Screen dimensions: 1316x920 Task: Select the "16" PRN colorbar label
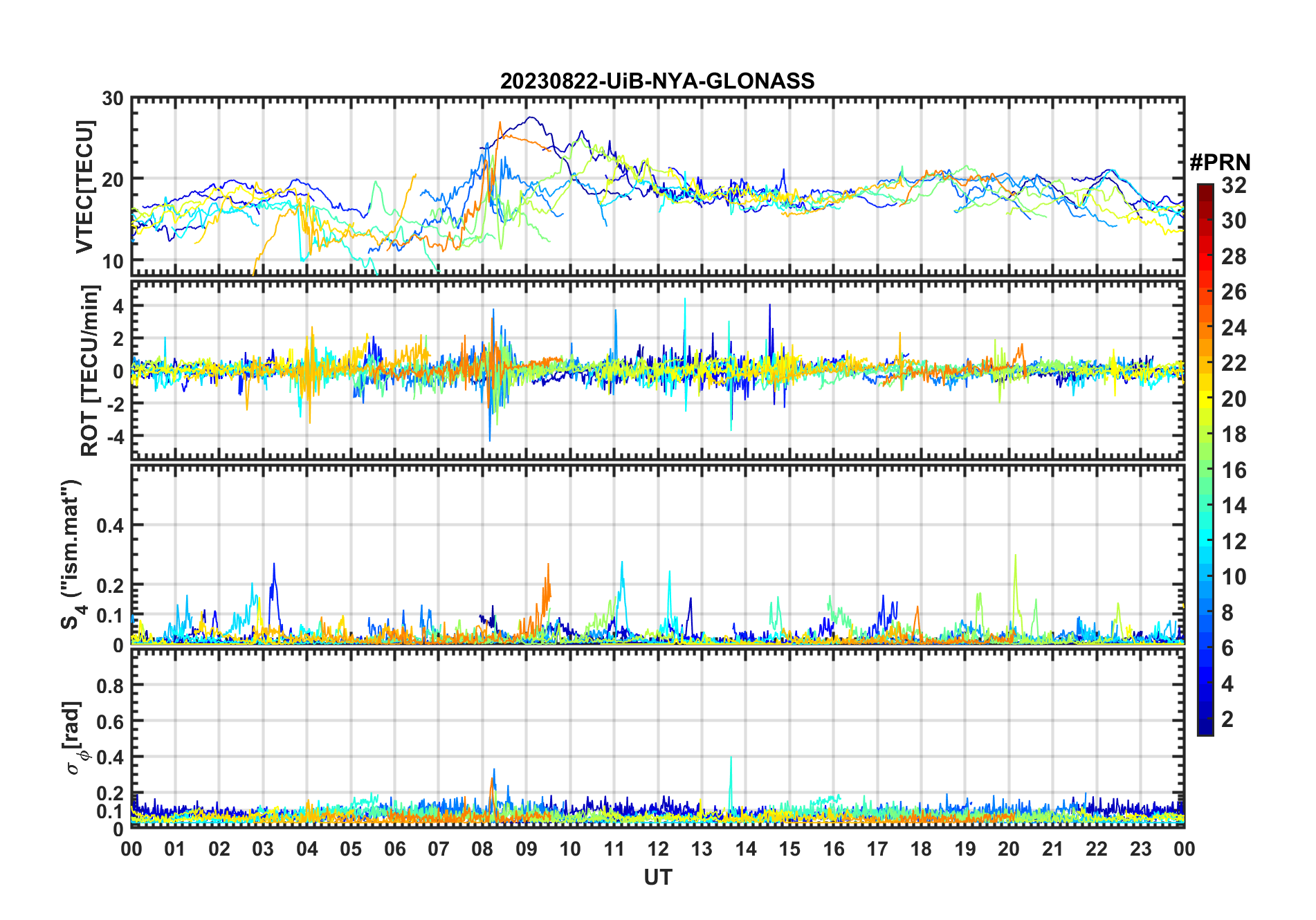pyautogui.click(x=1234, y=470)
